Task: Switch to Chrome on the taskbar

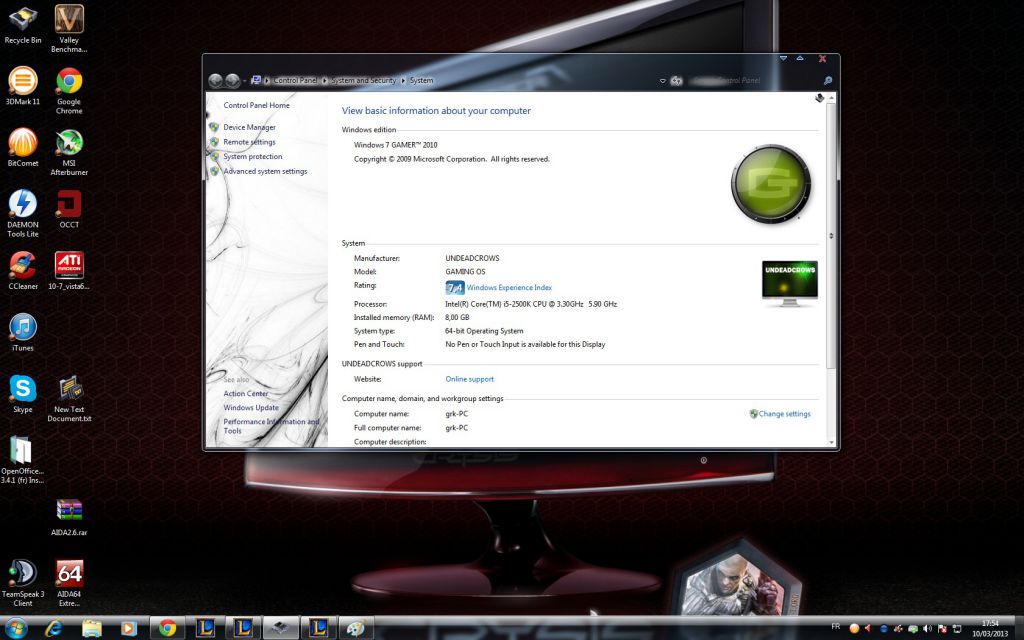Action: point(167,628)
